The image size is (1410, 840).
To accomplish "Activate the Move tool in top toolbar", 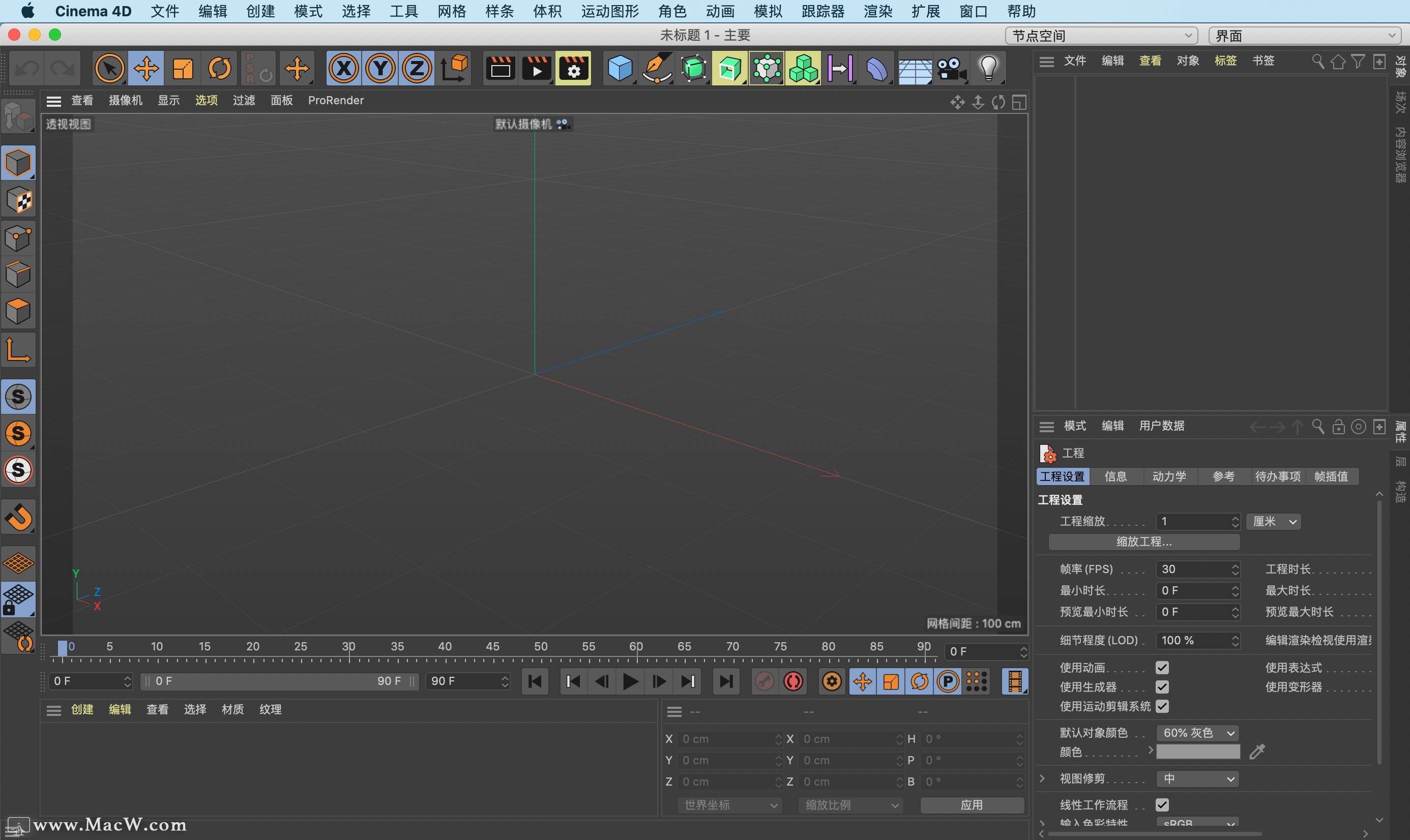I will pyautogui.click(x=146, y=69).
